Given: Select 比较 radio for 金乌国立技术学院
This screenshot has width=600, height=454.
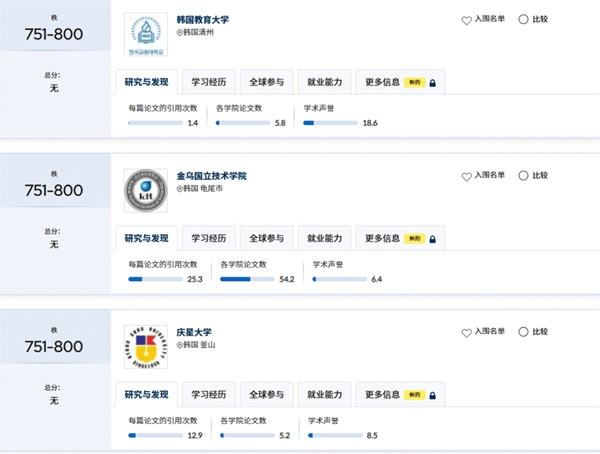Looking at the screenshot, I should (523, 175).
